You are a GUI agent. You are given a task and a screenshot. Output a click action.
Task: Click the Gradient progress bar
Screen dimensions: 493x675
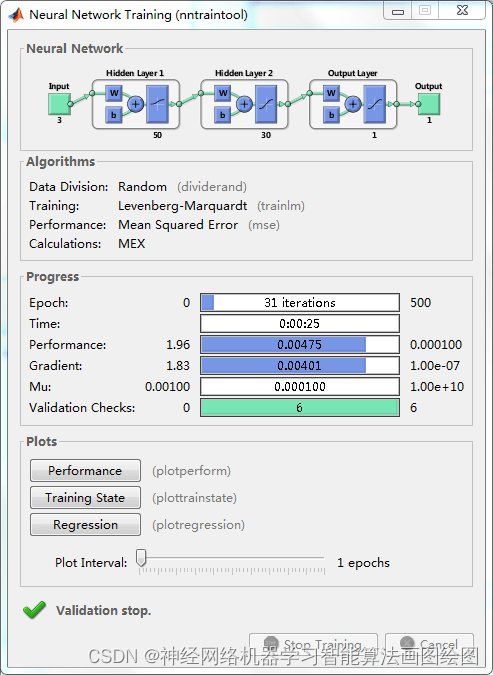tap(300, 365)
